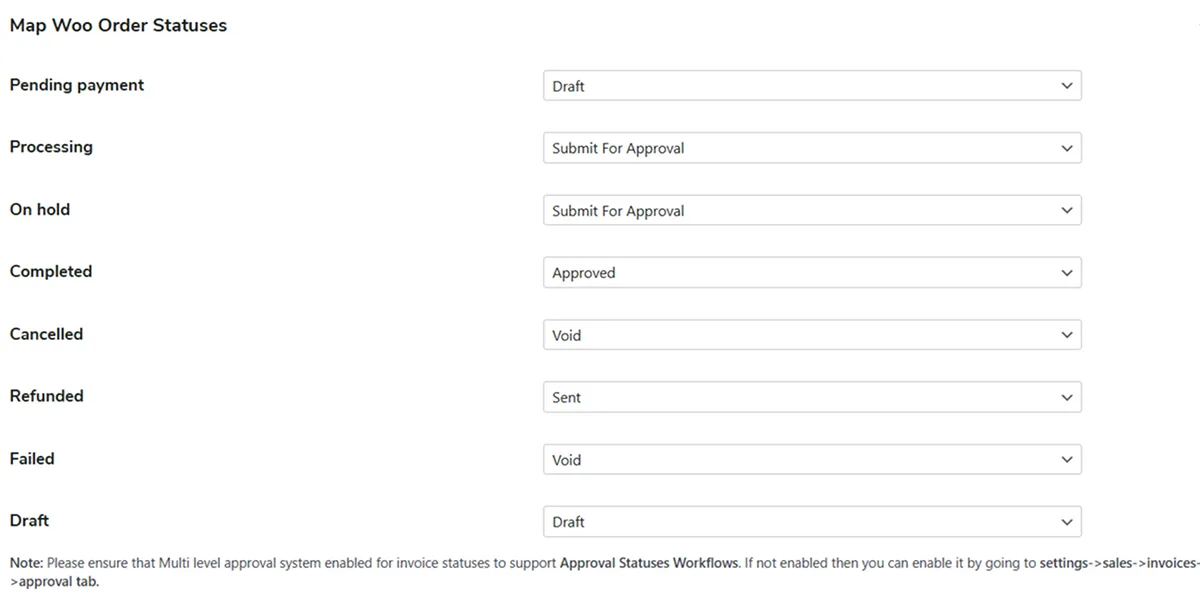The width and height of the screenshot is (1200, 600).
Task: Click the Pending payment label
Action: 76,85
